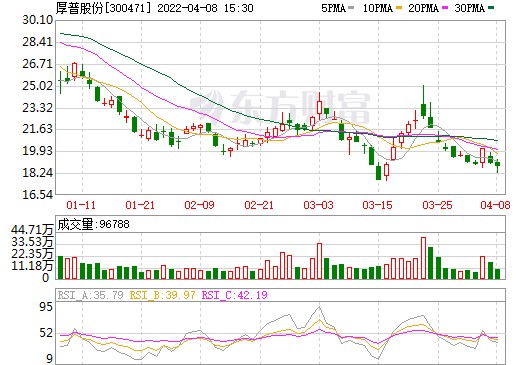Click price axis label 18.24
This screenshot has width=520, height=365.
(38, 173)
